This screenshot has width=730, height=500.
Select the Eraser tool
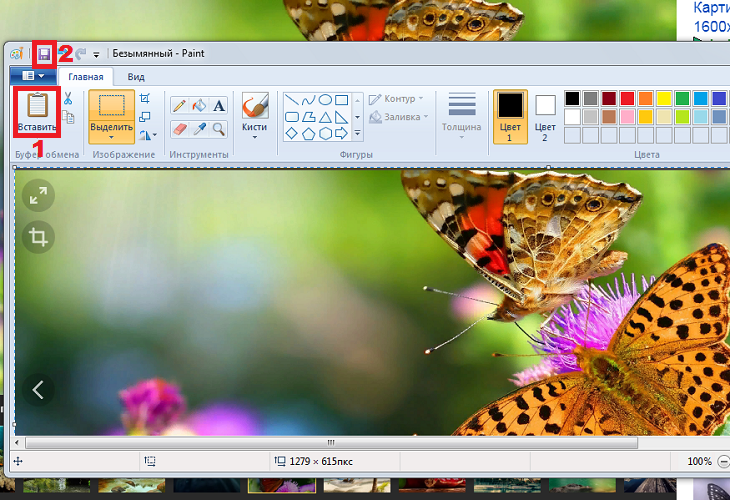pos(179,129)
